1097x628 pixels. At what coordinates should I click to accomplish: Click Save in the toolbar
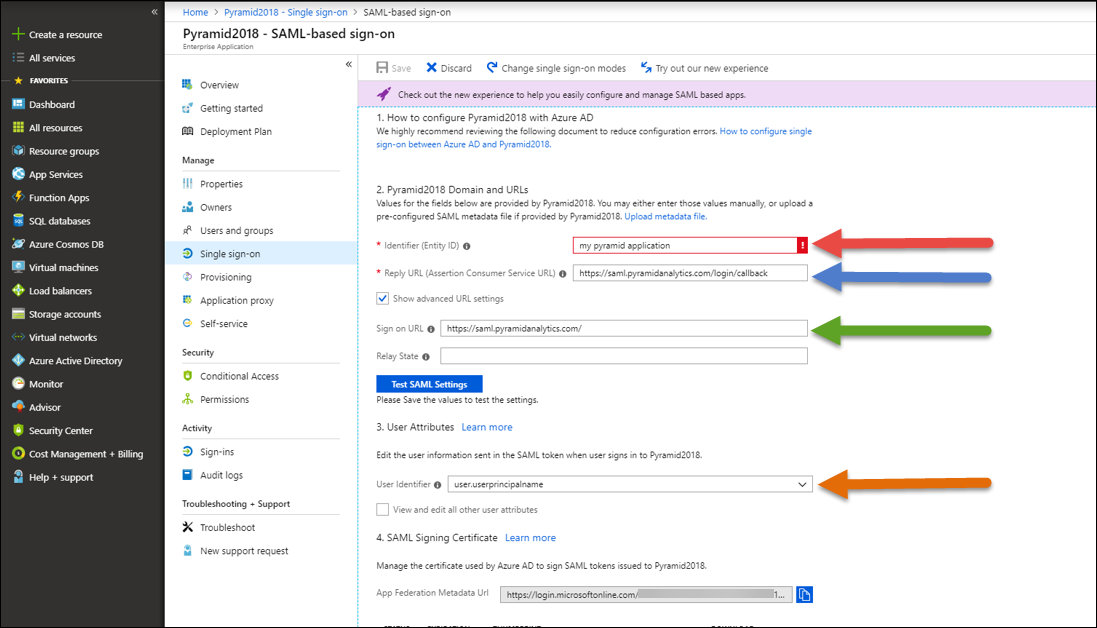(393, 68)
